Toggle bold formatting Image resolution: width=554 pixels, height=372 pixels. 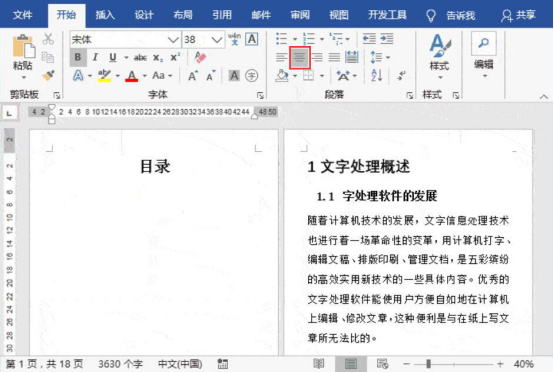point(78,57)
